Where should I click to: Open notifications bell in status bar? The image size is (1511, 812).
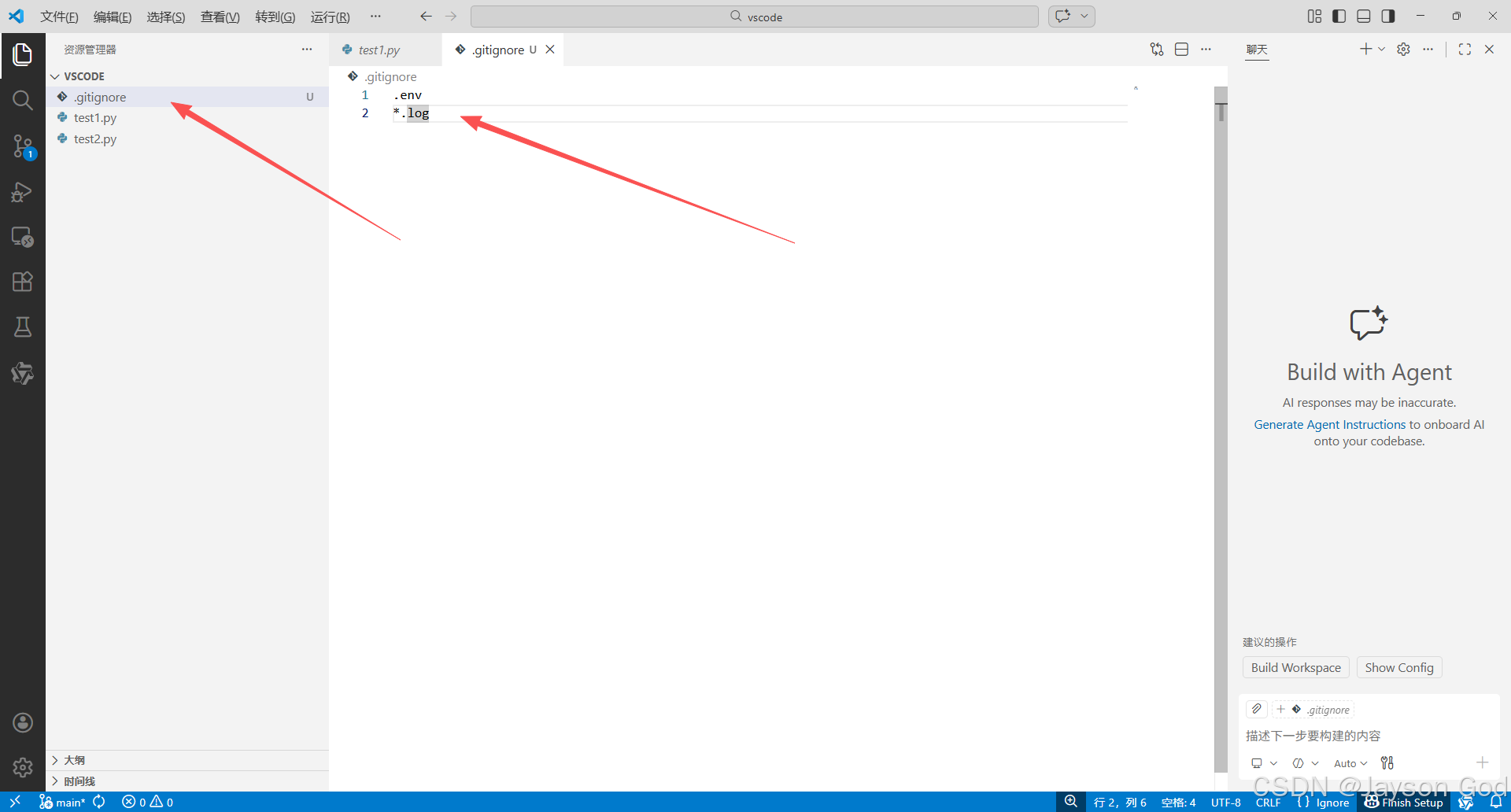[x=1496, y=802]
